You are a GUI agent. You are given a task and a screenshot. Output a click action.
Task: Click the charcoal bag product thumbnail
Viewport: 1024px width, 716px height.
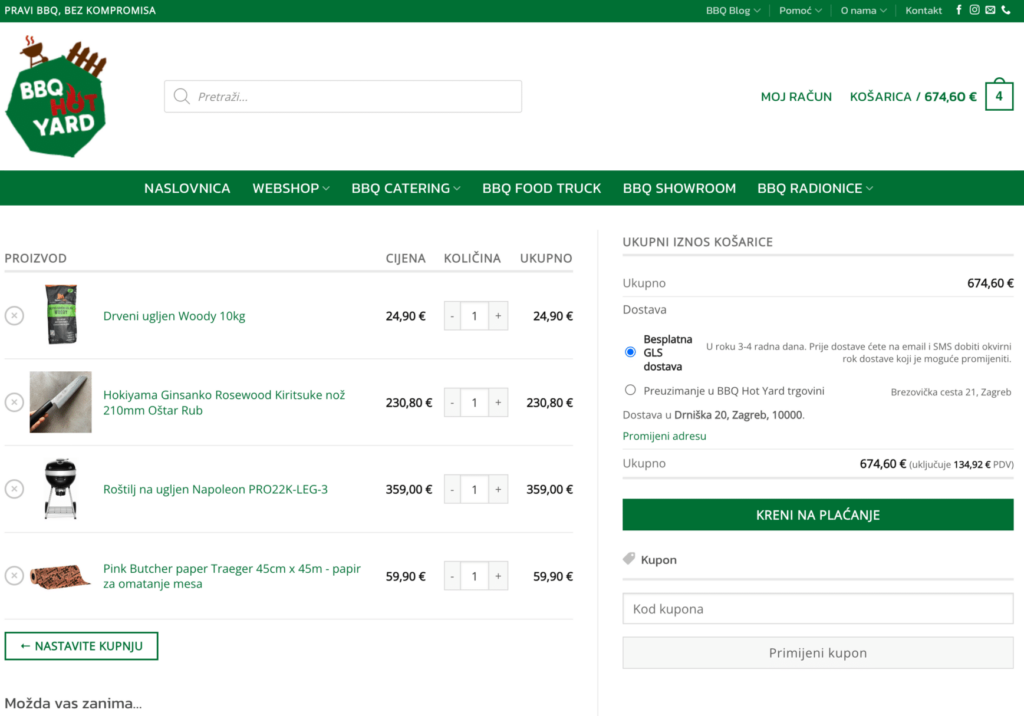click(61, 314)
